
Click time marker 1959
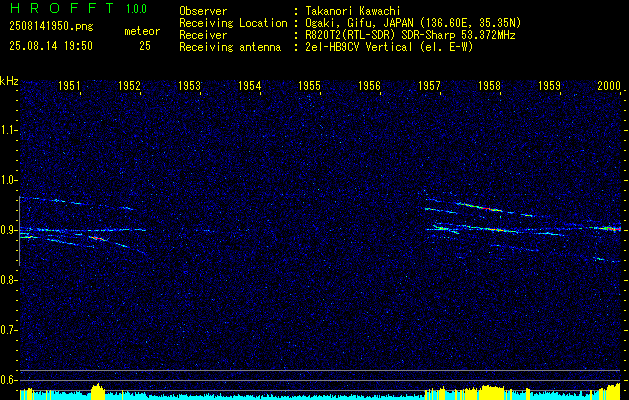(549, 85)
